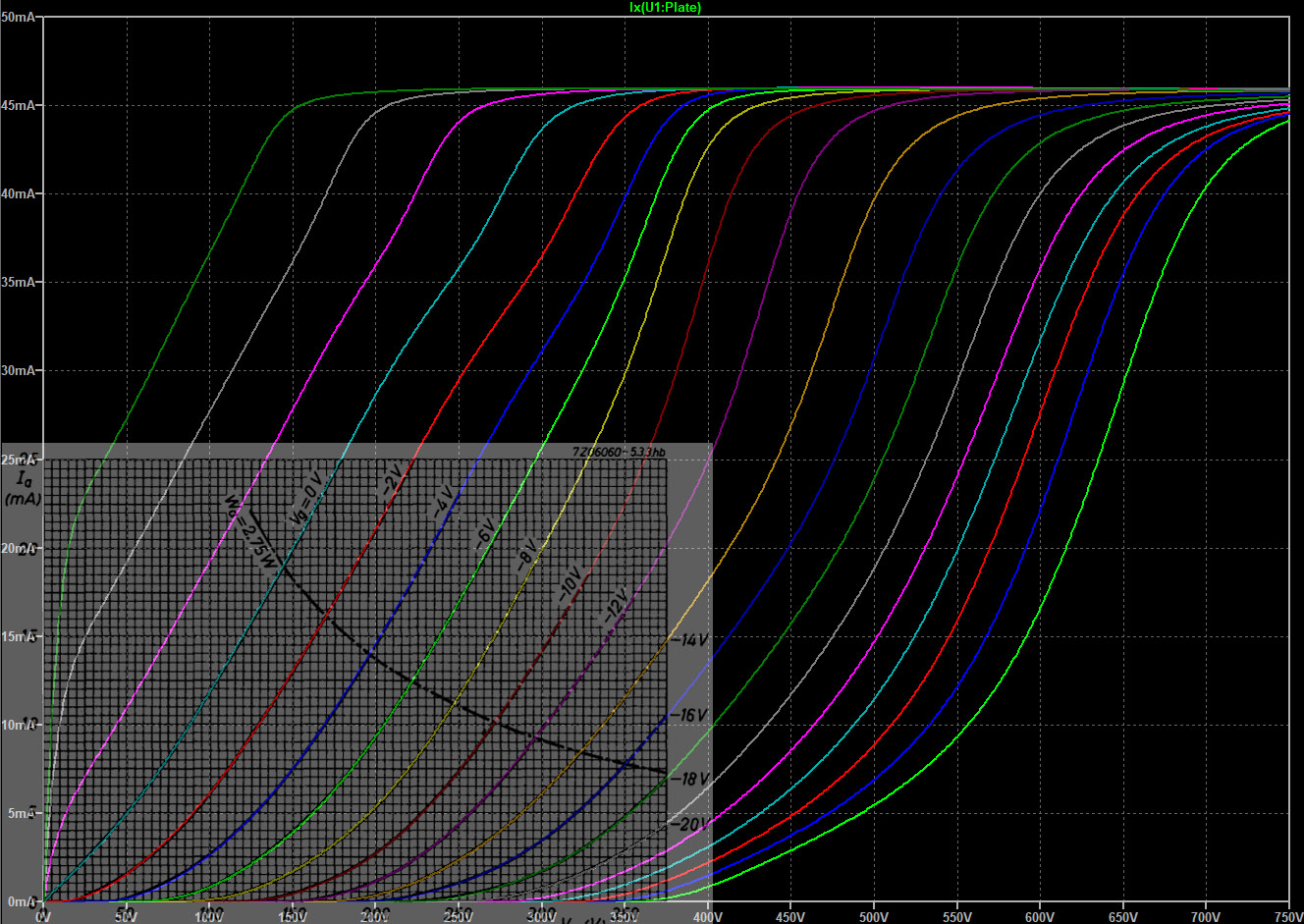This screenshot has height=924, width=1304.
Task: Select the -18V grid voltage label
Action: coord(691,779)
